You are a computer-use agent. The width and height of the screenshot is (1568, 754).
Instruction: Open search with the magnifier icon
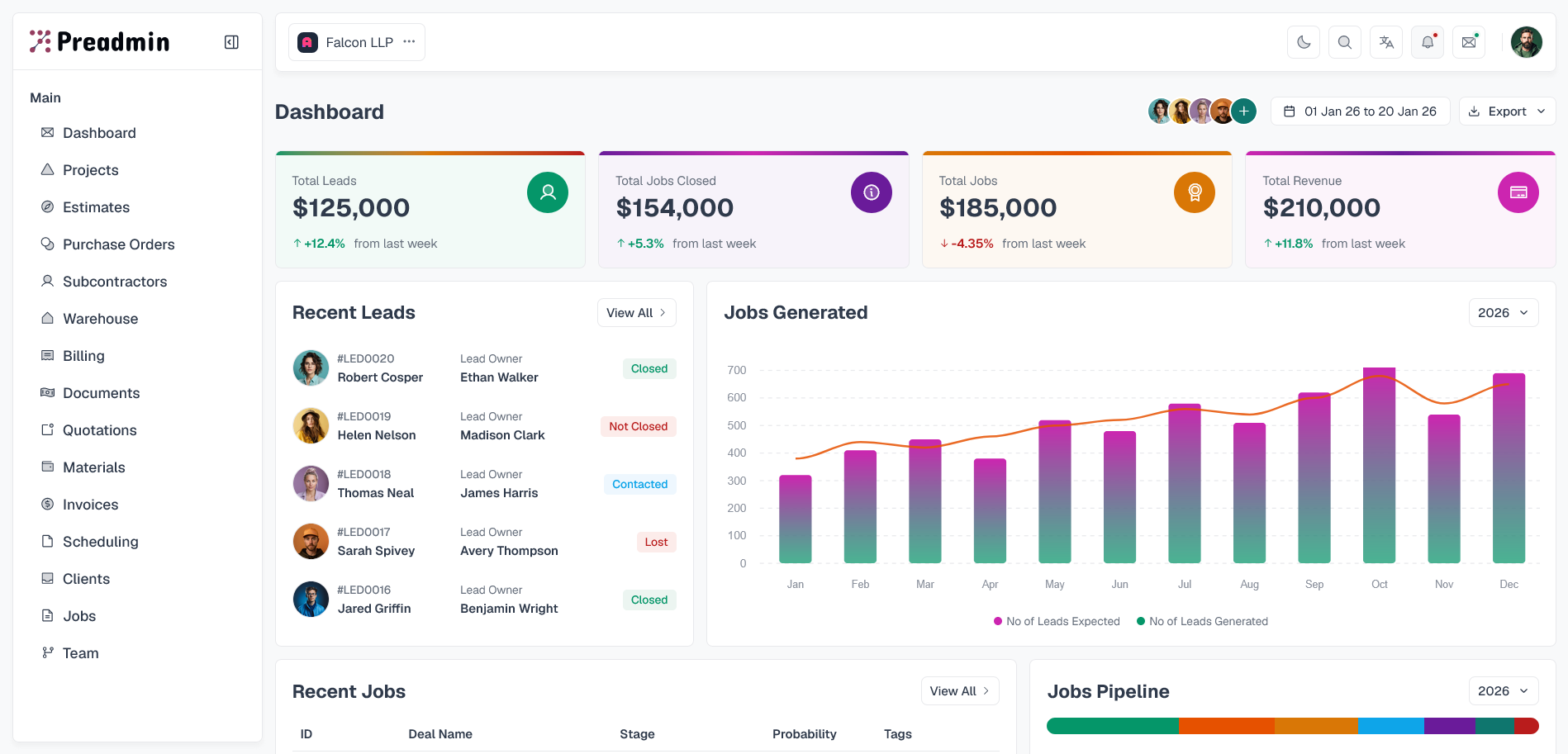coord(1345,42)
